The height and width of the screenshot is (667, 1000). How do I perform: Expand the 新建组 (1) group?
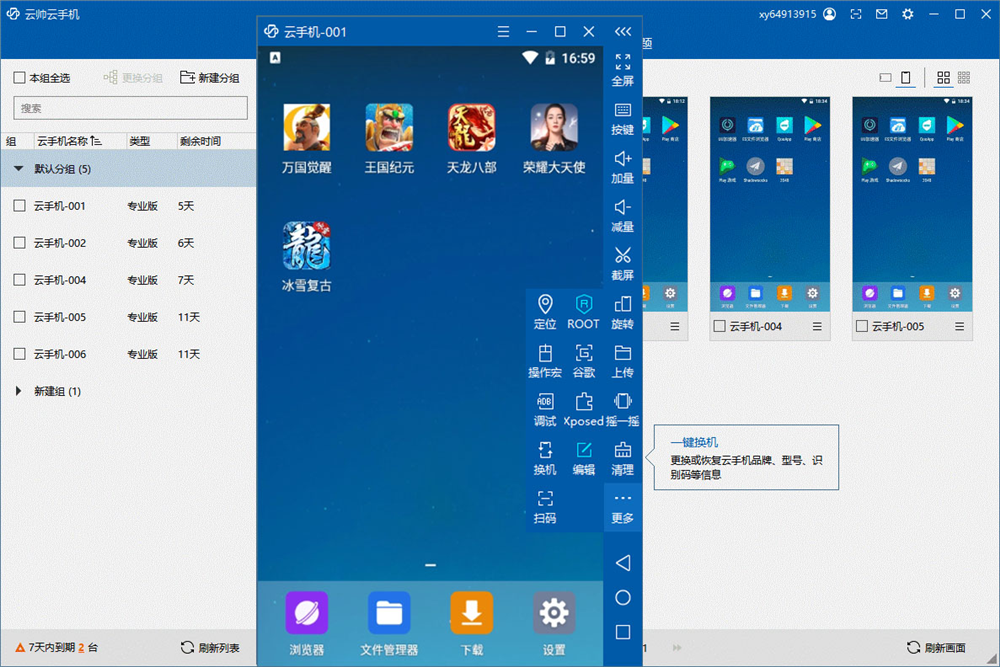(18, 391)
